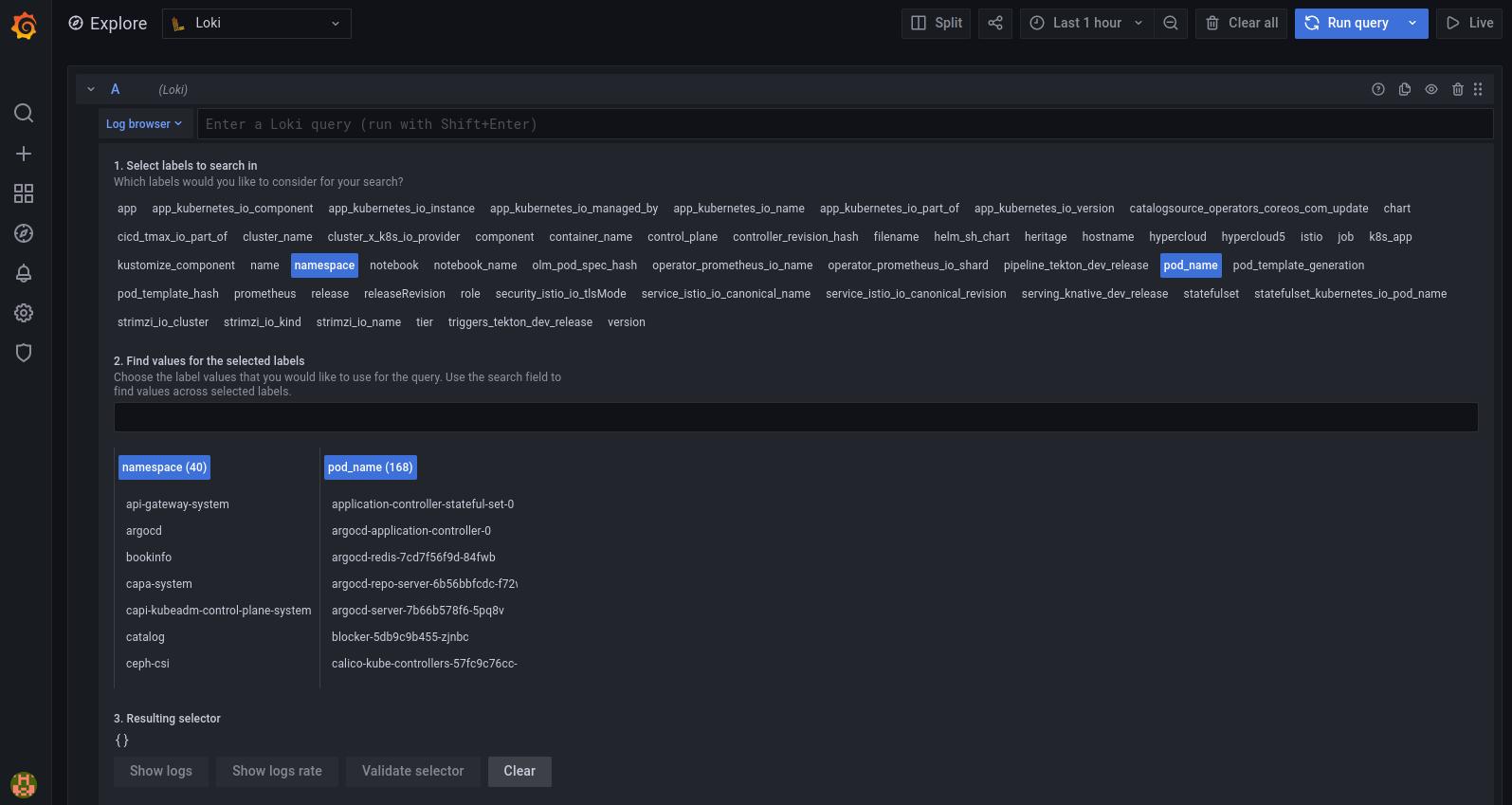Focus the Loki query input field
1512x805 pixels.
(x=845, y=124)
